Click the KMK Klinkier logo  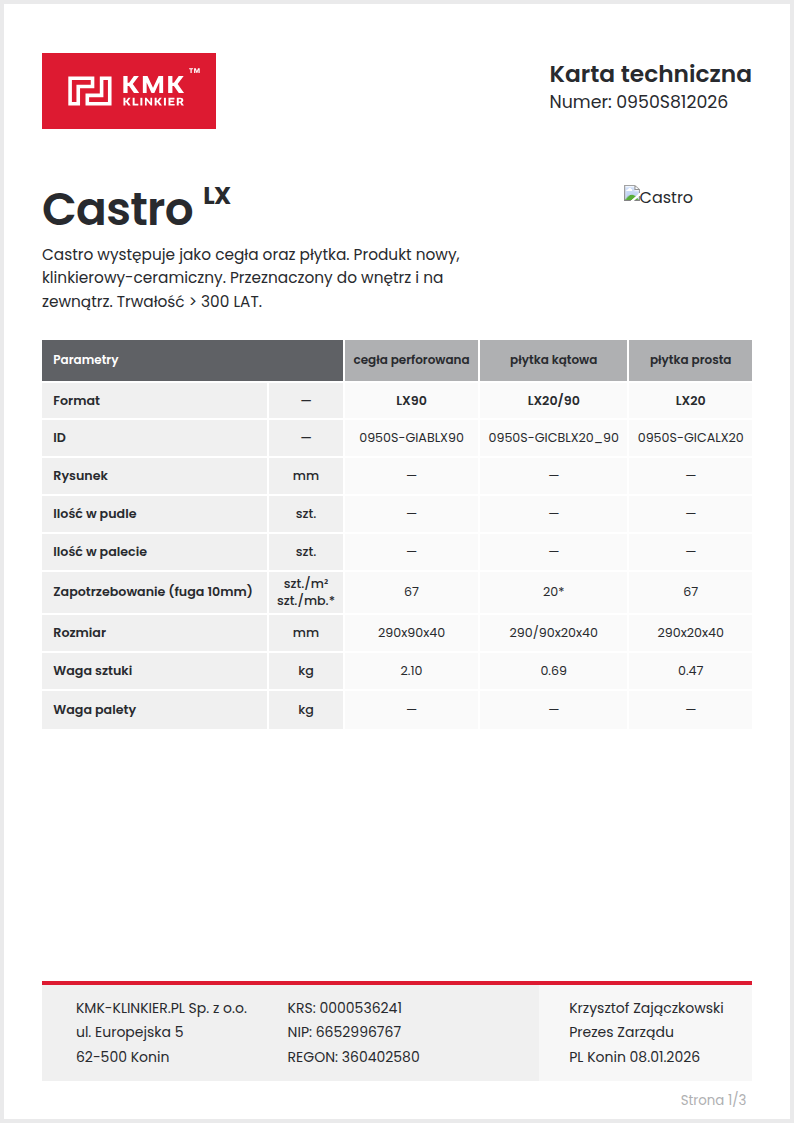tap(129, 91)
